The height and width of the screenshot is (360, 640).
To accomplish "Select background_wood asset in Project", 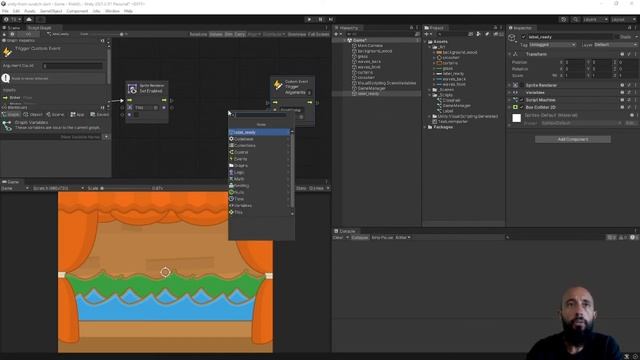I will pyautogui.click(x=459, y=52).
